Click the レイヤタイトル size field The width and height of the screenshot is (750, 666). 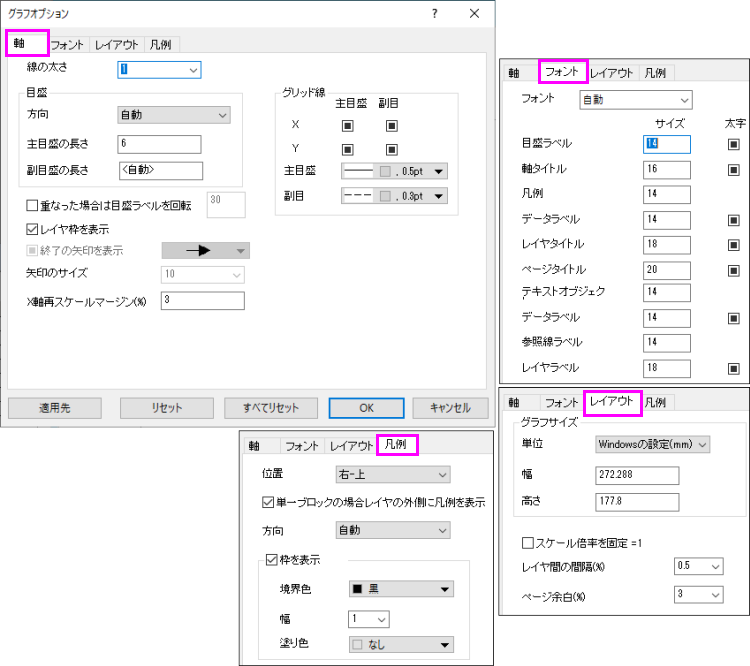coord(667,245)
